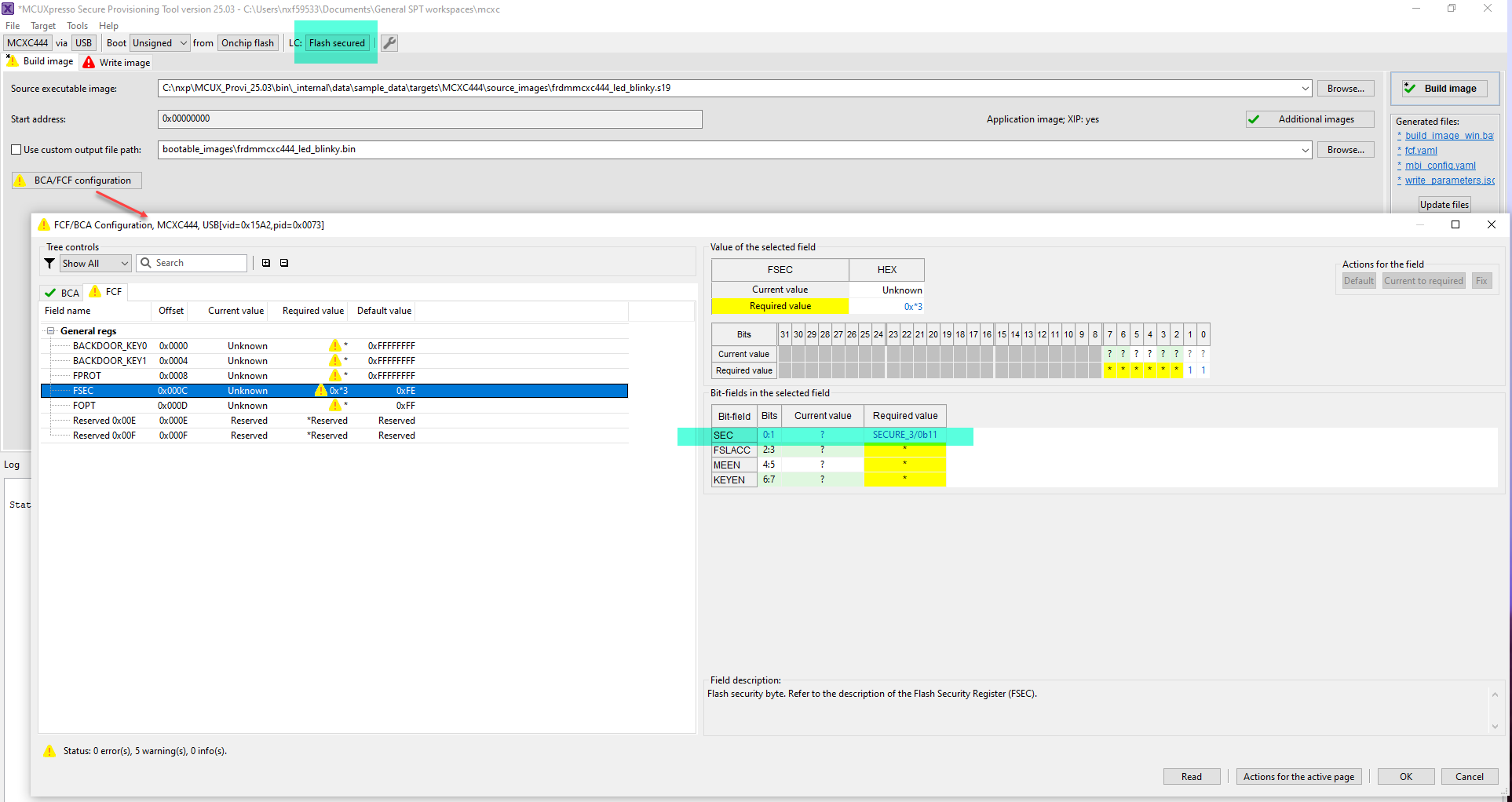Click SECURE_3/0b11 required value cell
Screen dimensions: 1512x802
[x=904, y=435]
